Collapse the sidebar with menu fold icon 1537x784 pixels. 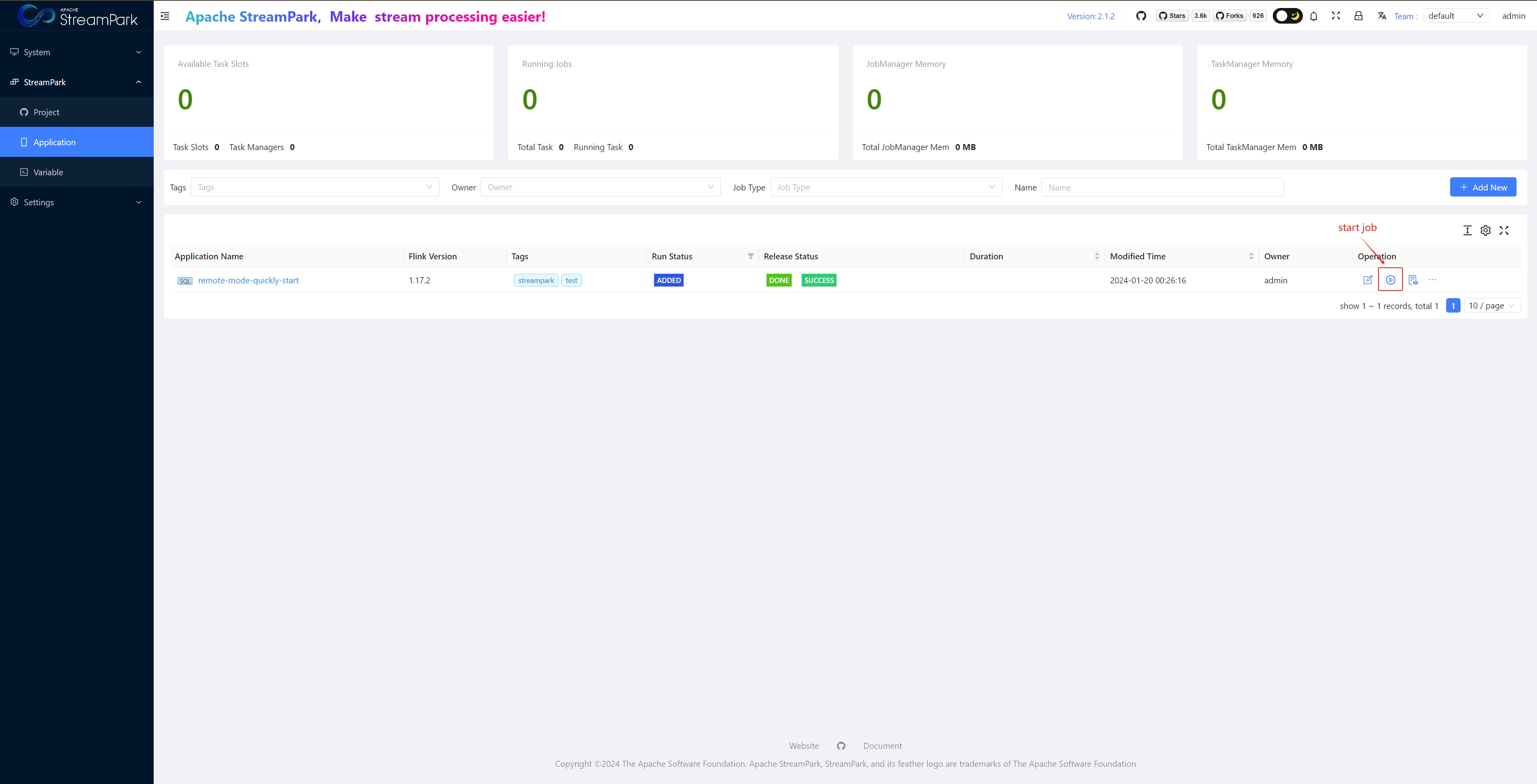(165, 16)
